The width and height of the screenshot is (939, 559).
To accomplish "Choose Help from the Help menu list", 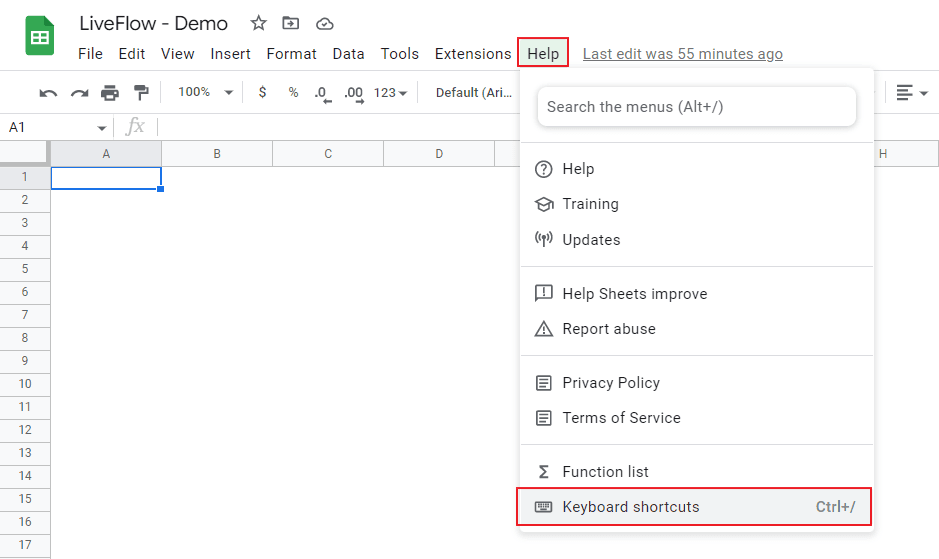I will pos(696,169).
